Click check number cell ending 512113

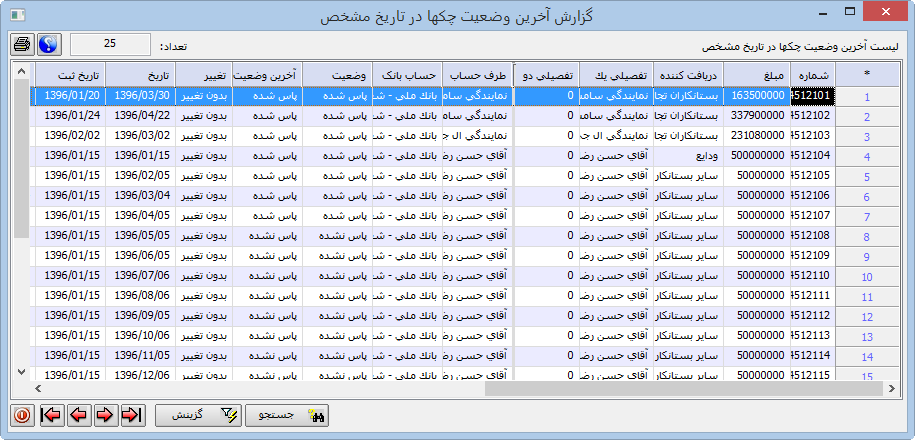(813, 336)
